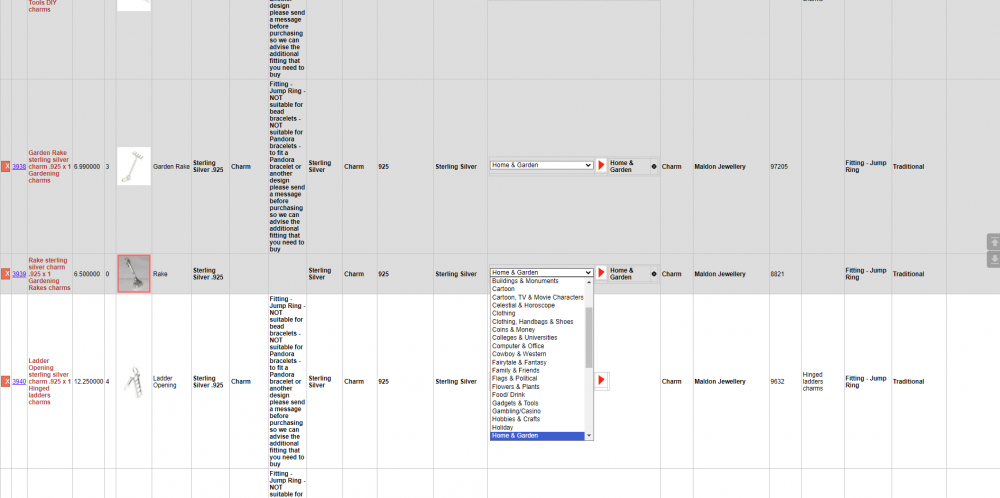Choose Cartoon, TV & Movie Characters option

click(x=538, y=297)
